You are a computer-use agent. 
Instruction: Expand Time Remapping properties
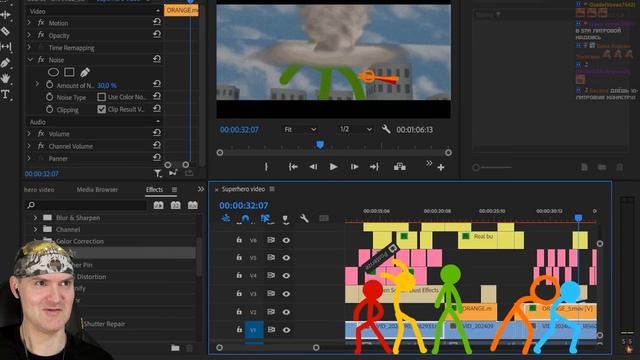click(29, 47)
